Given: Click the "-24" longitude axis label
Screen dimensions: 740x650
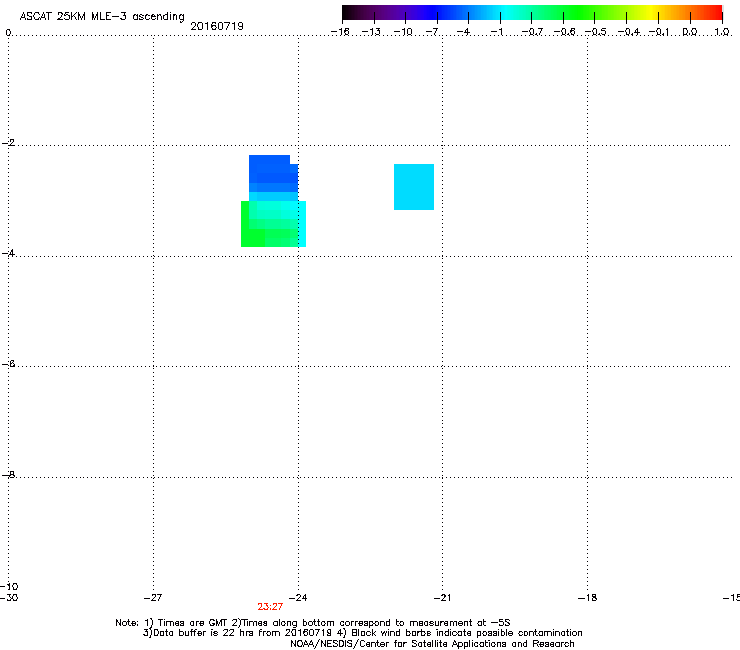Looking at the screenshot, I should [x=298, y=598].
